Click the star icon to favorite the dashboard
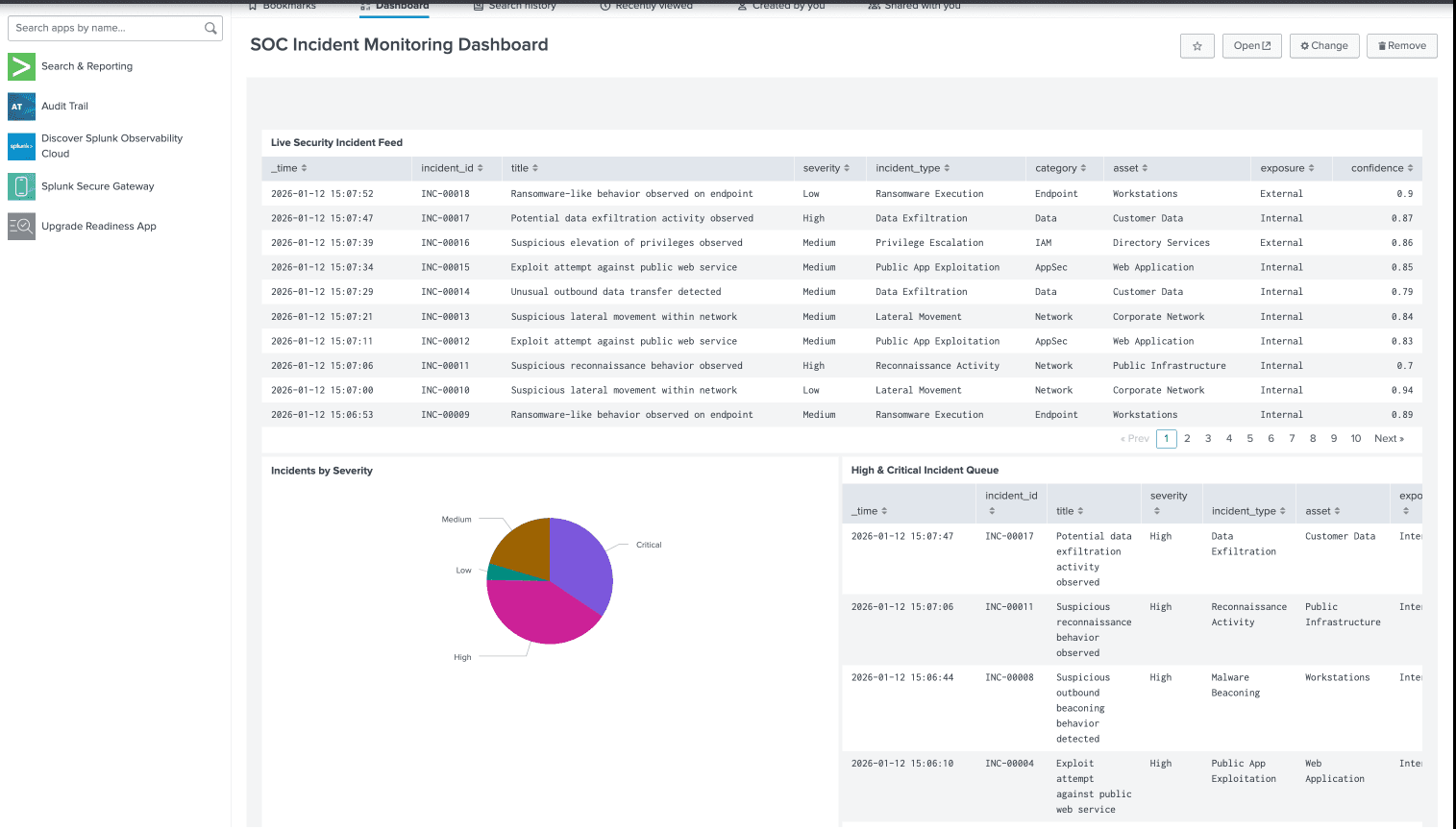 (1197, 45)
